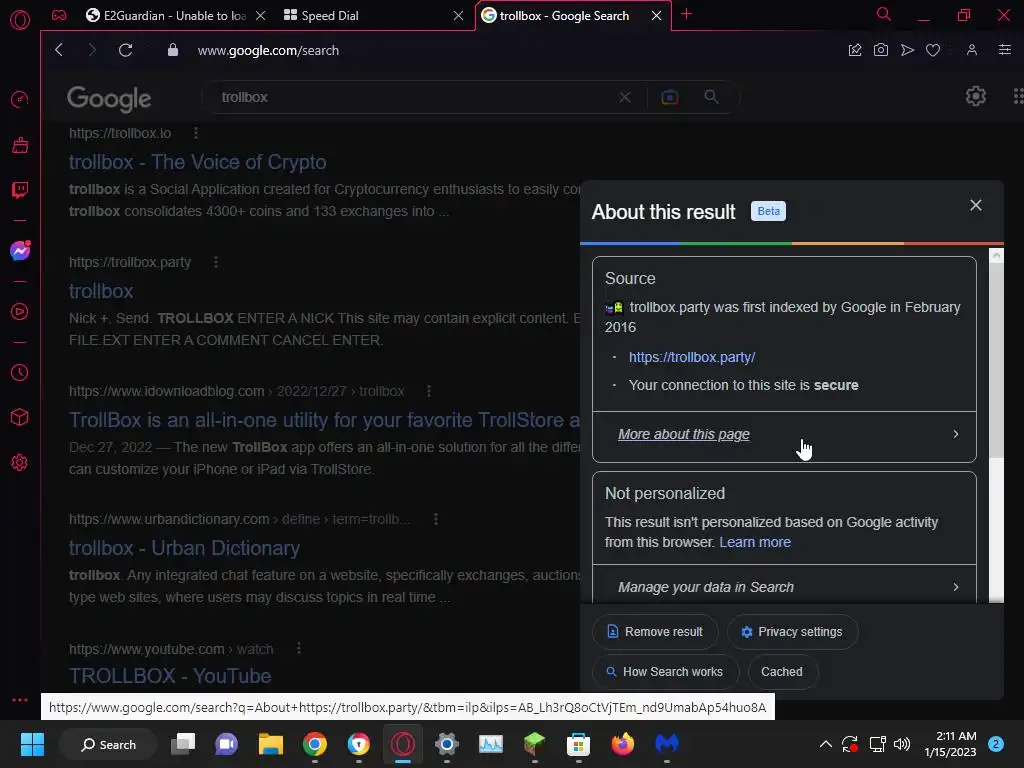Open the Cached page button
This screenshot has height=768, width=1024.
(x=782, y=672)
